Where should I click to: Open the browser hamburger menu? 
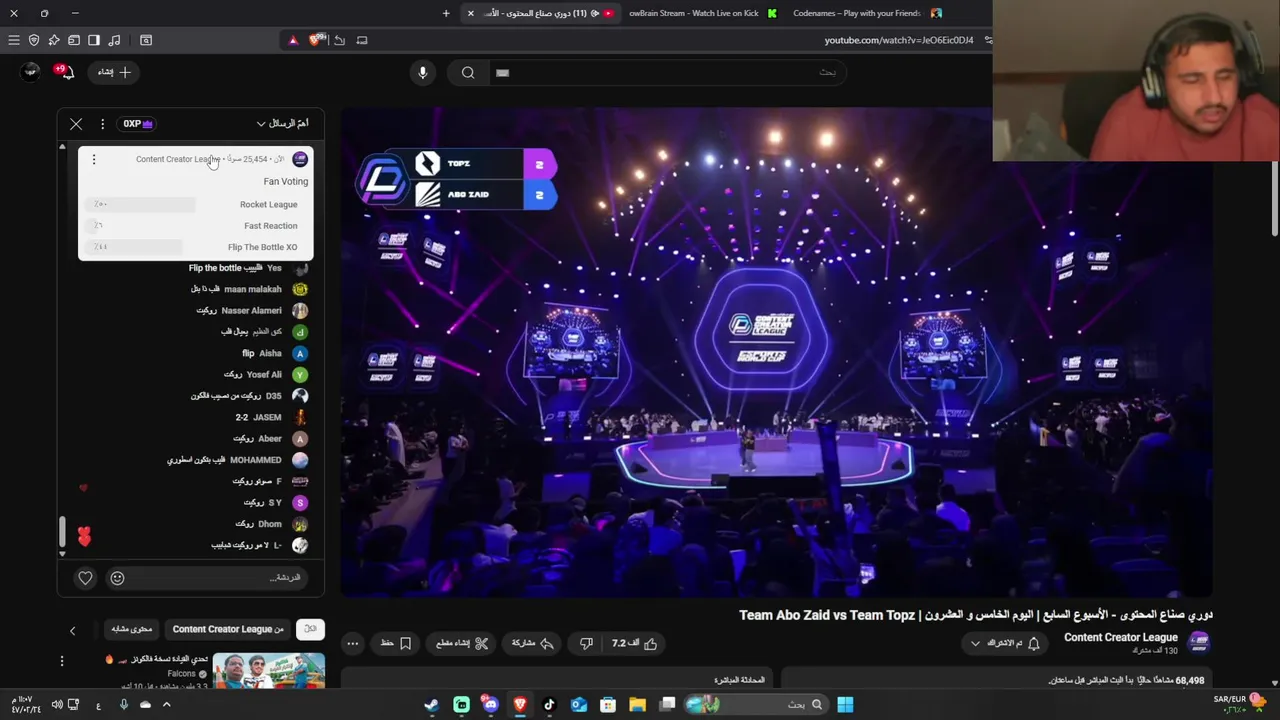click(x=14, y=40)
